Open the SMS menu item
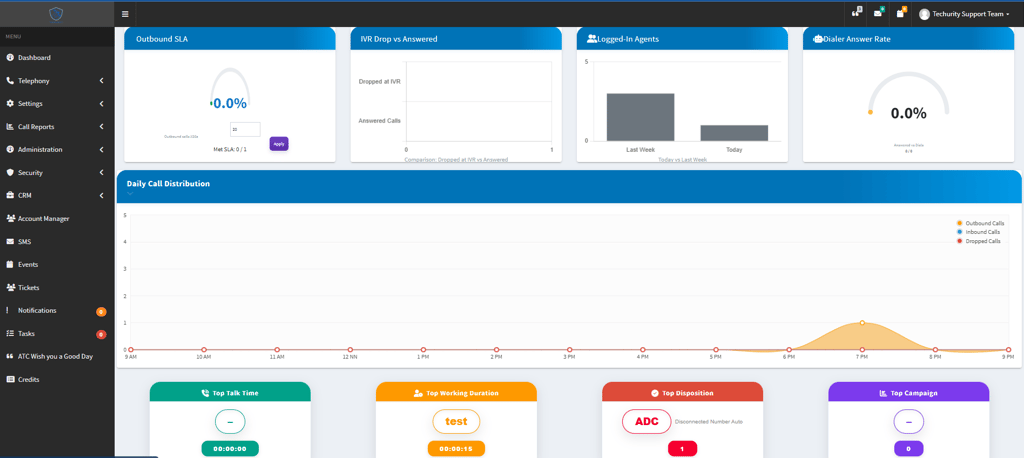 pyautogui.click(x=57, y=241)
